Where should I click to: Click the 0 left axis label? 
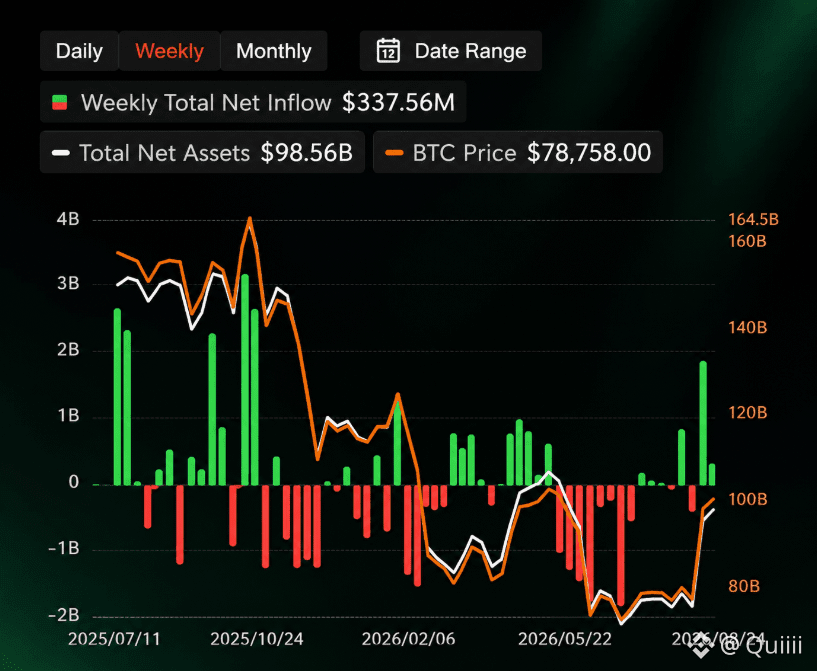click(74, 482)
